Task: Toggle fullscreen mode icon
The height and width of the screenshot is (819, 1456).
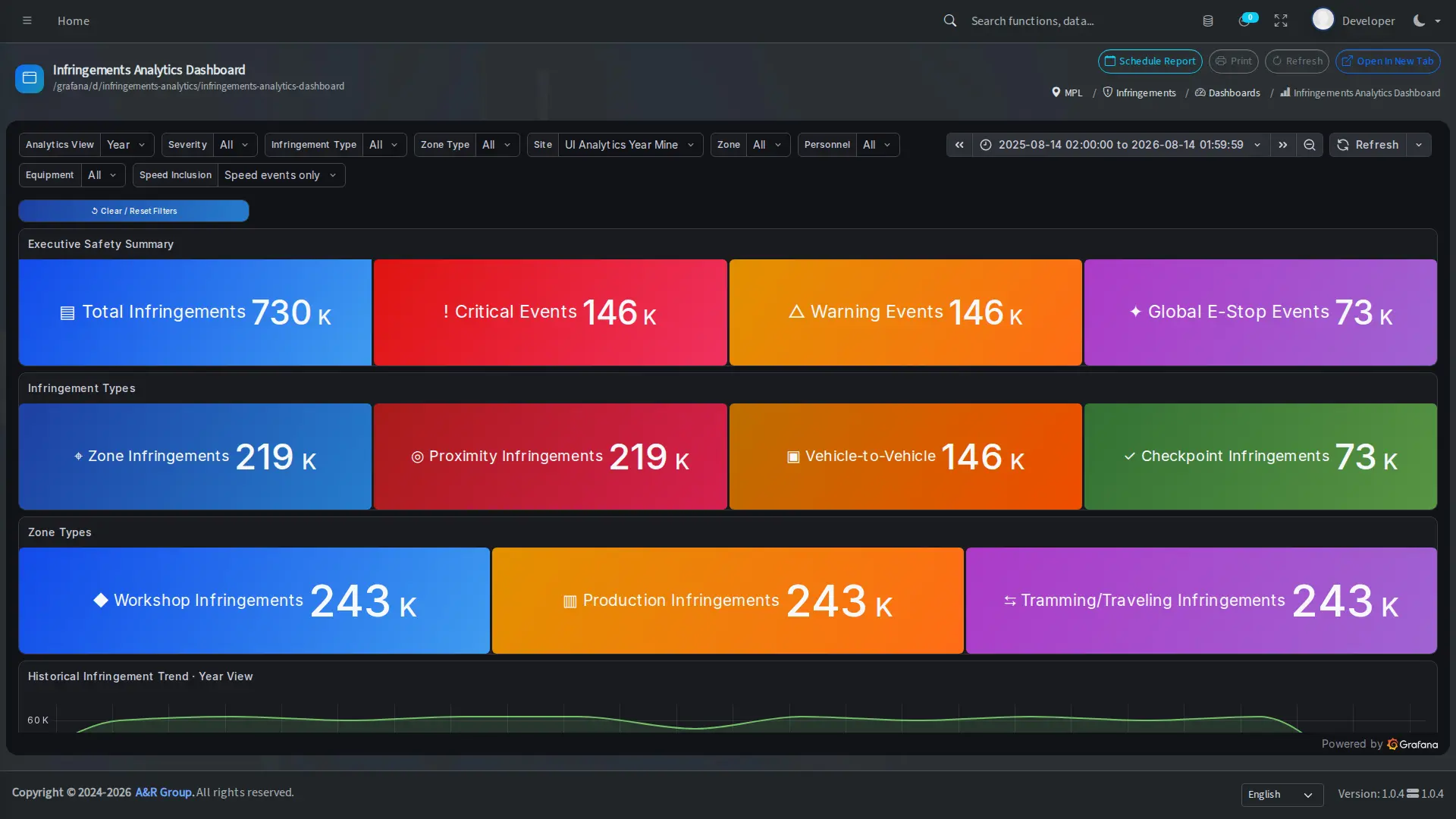Action: tap(1281, 20)
